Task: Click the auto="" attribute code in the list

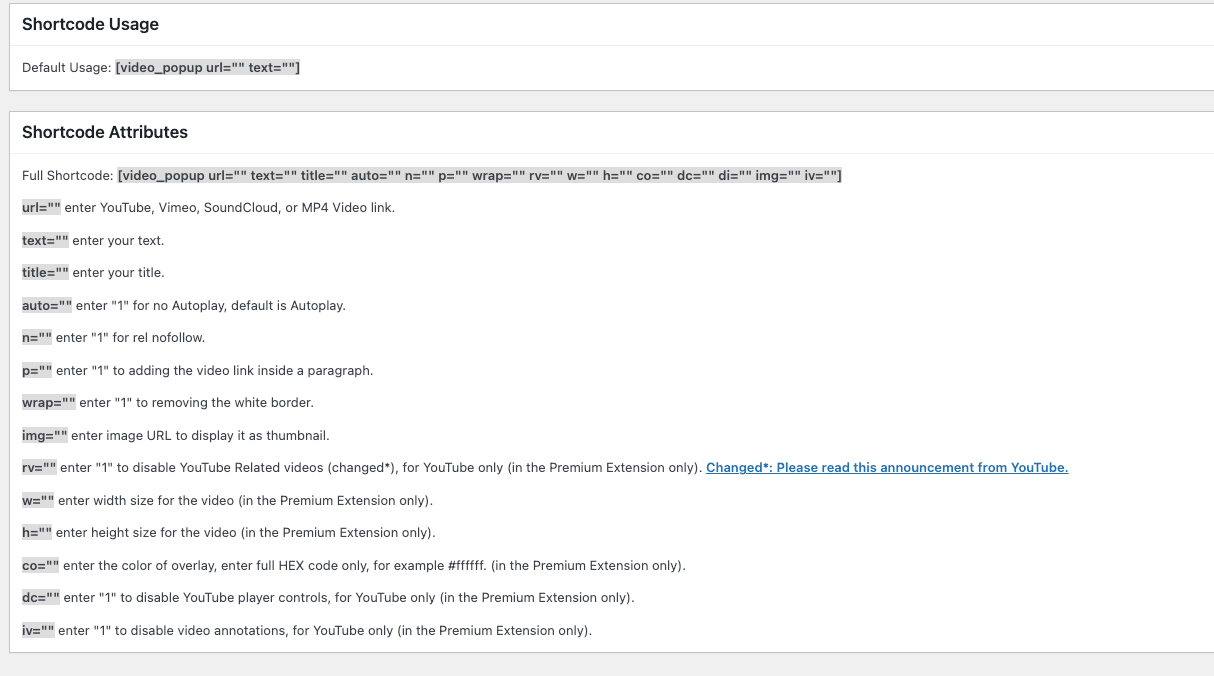Action: [x=47, y=305]
